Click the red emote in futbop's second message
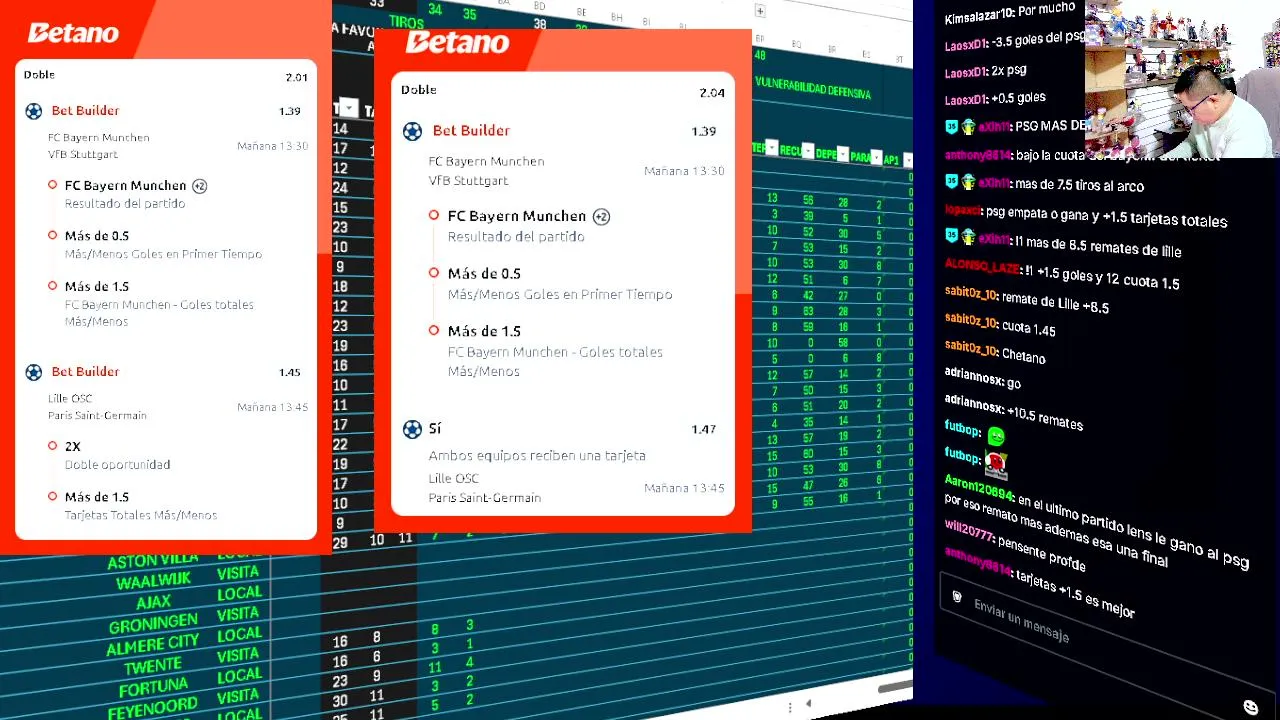This screenshot has width=1280, height=720. tap(996, 463)
